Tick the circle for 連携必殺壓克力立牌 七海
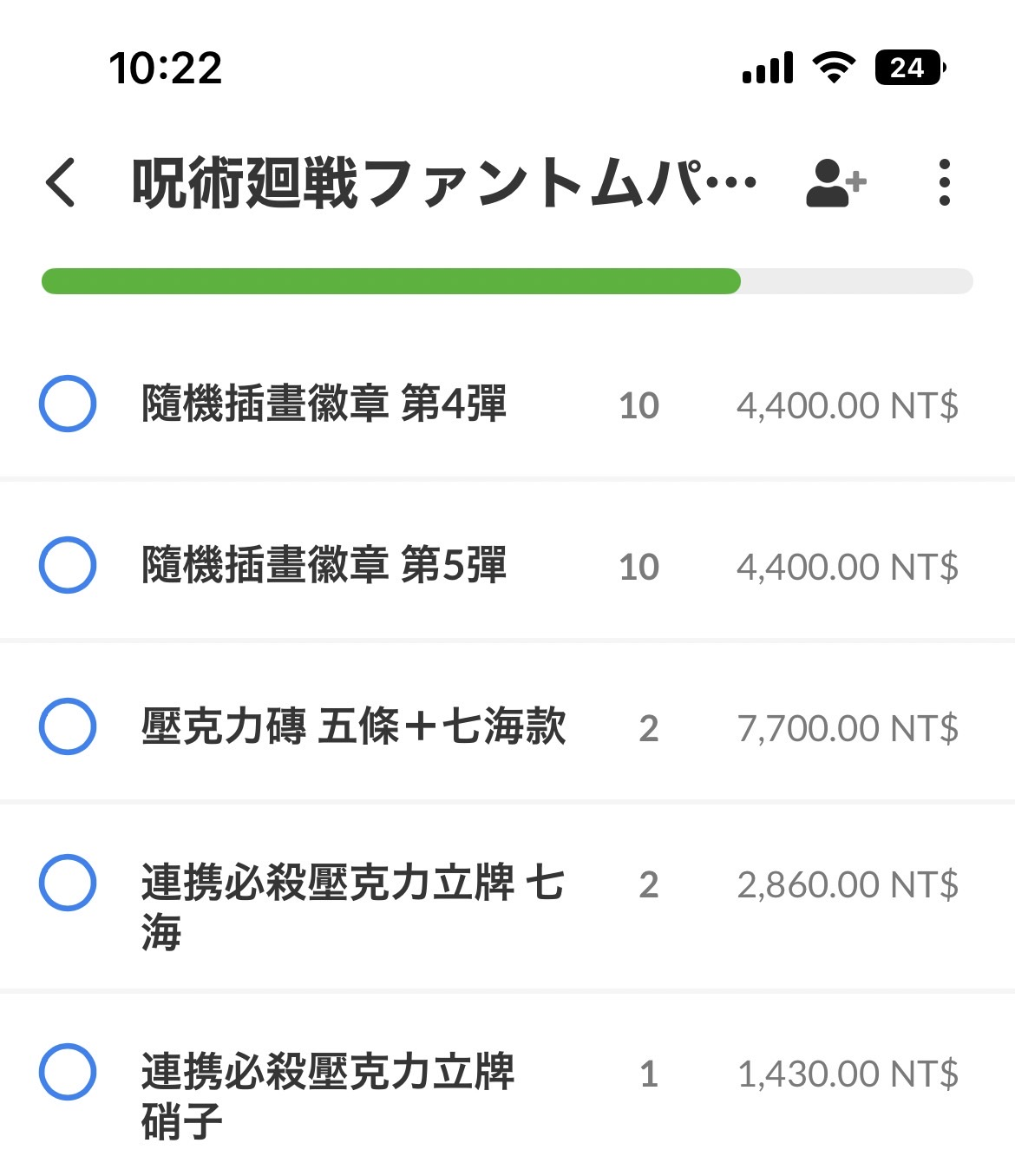 click(68, 883)
